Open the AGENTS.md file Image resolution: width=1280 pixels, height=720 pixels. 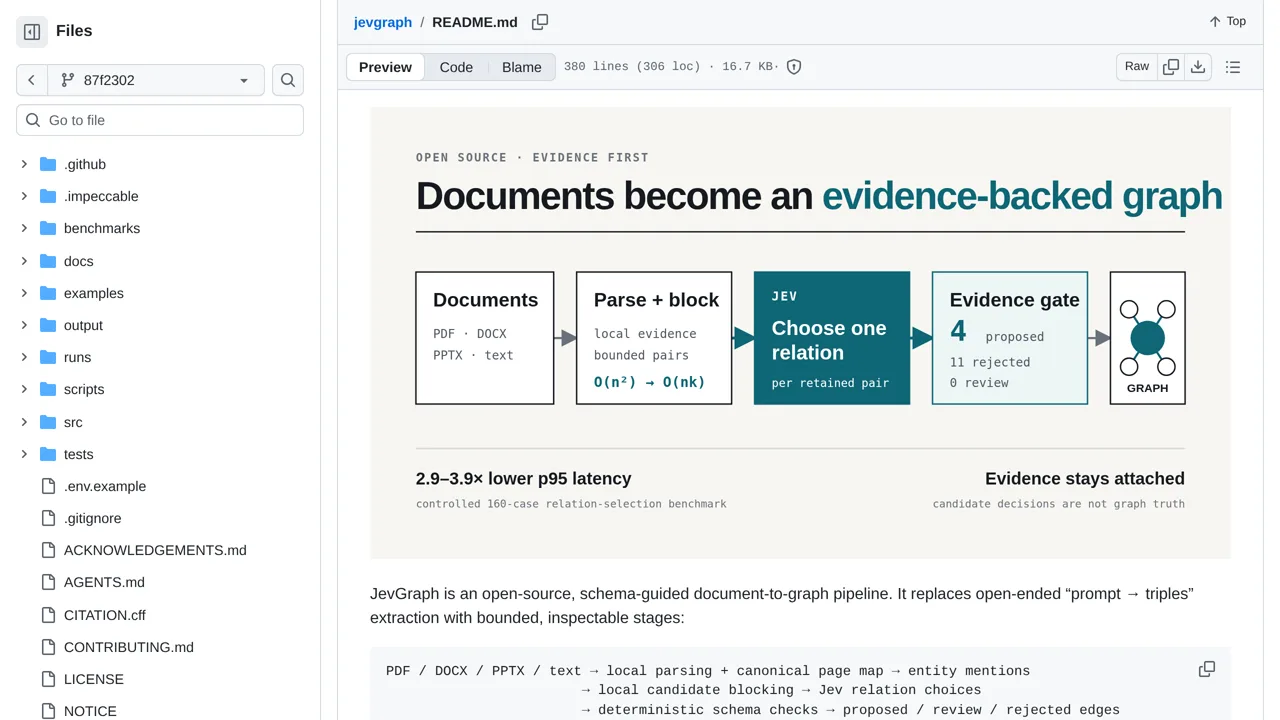point(104,582)
